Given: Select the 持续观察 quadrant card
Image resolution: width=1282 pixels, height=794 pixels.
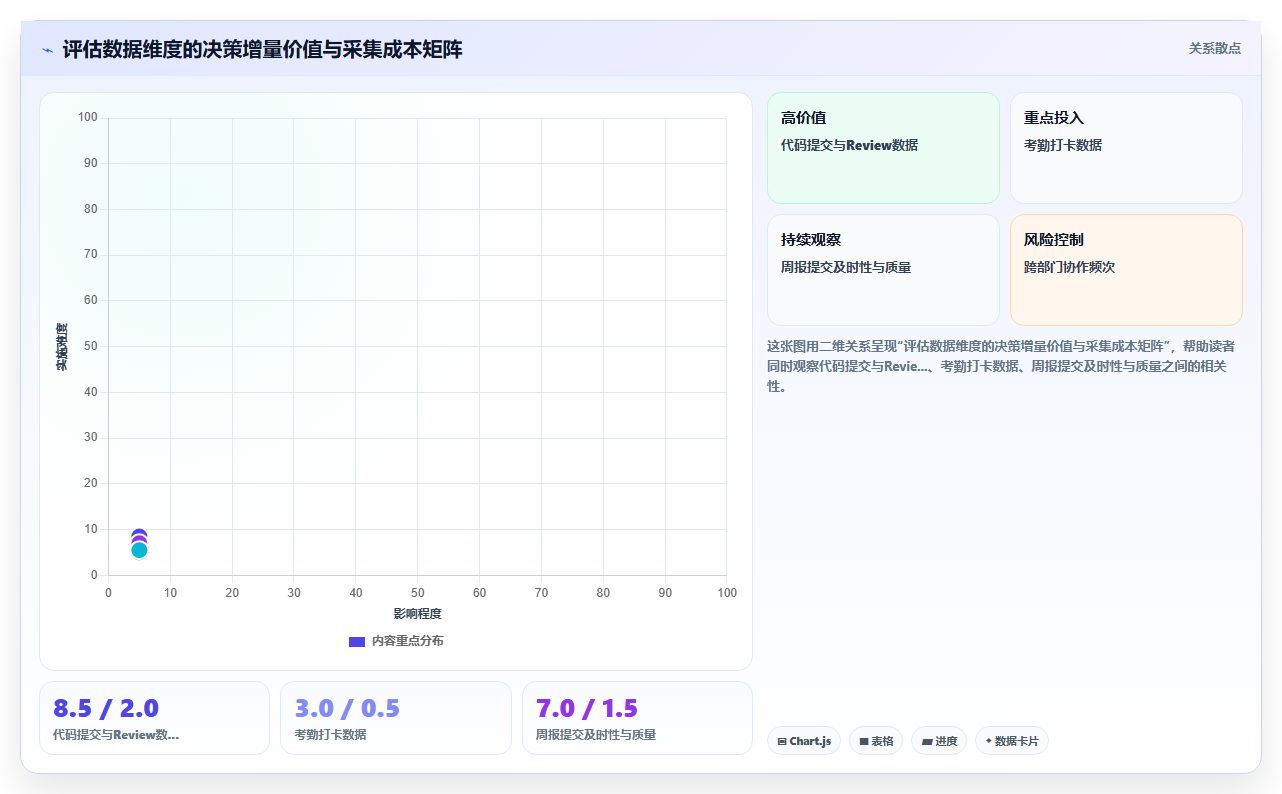Looking at the screenshot, I should [x=883, y=270].
